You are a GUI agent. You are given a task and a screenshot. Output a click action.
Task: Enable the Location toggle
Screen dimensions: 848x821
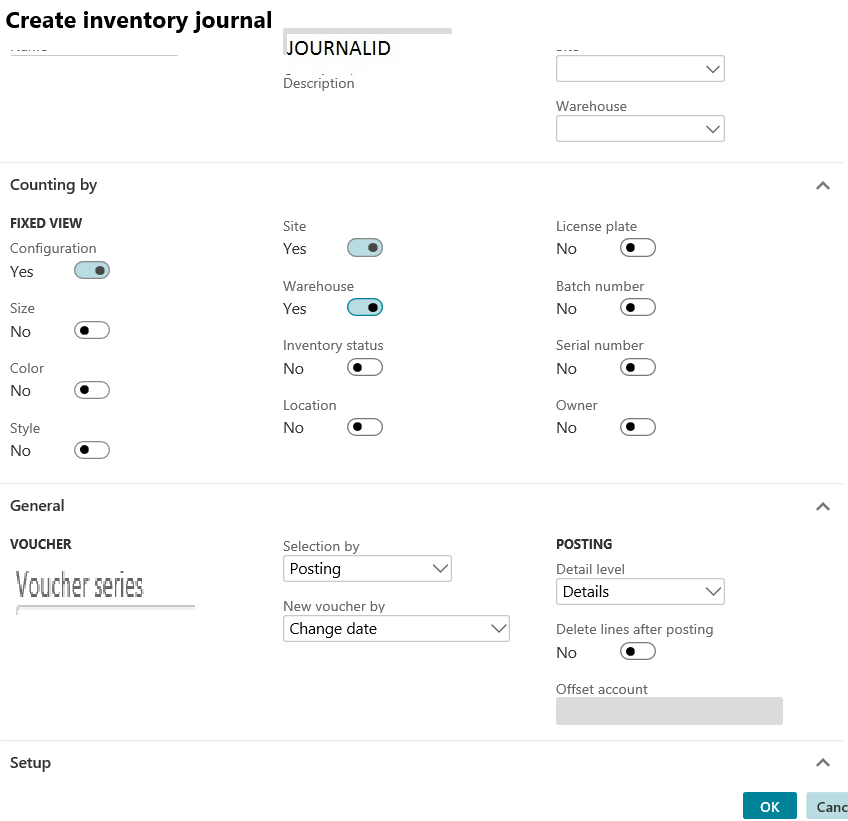tap(364, 426)
